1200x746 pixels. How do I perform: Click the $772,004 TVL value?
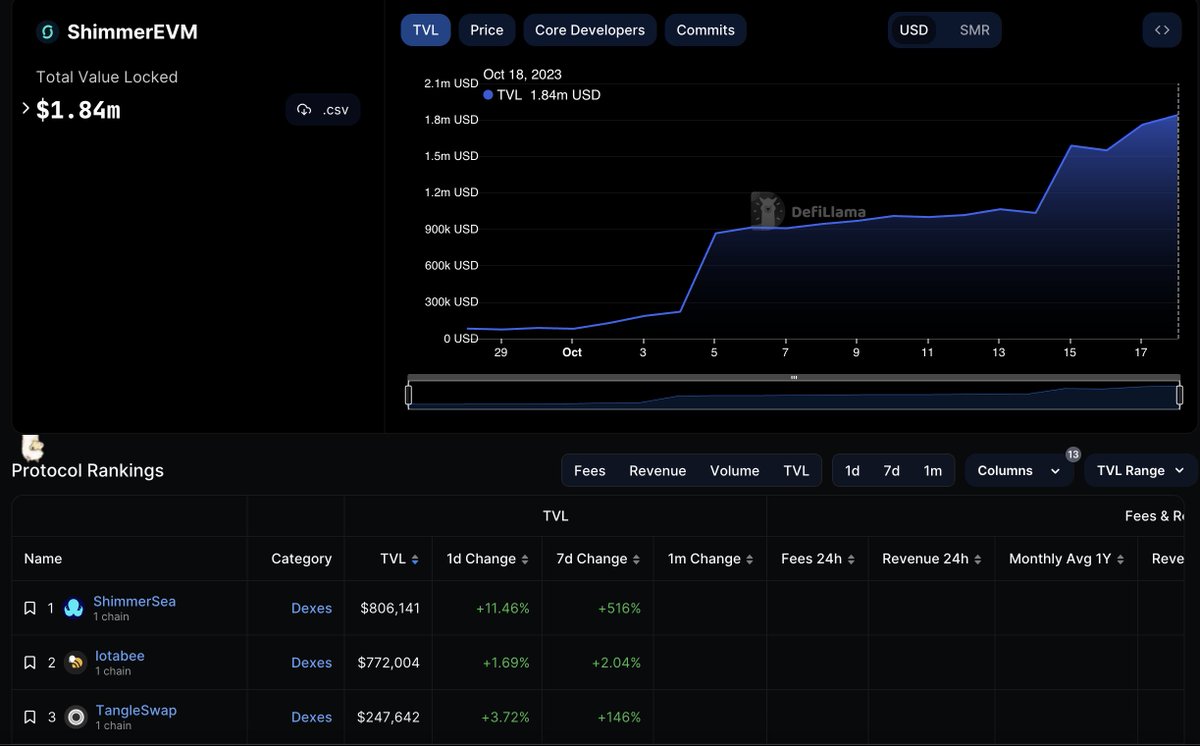pyautogui.click(x=389, y=662)
